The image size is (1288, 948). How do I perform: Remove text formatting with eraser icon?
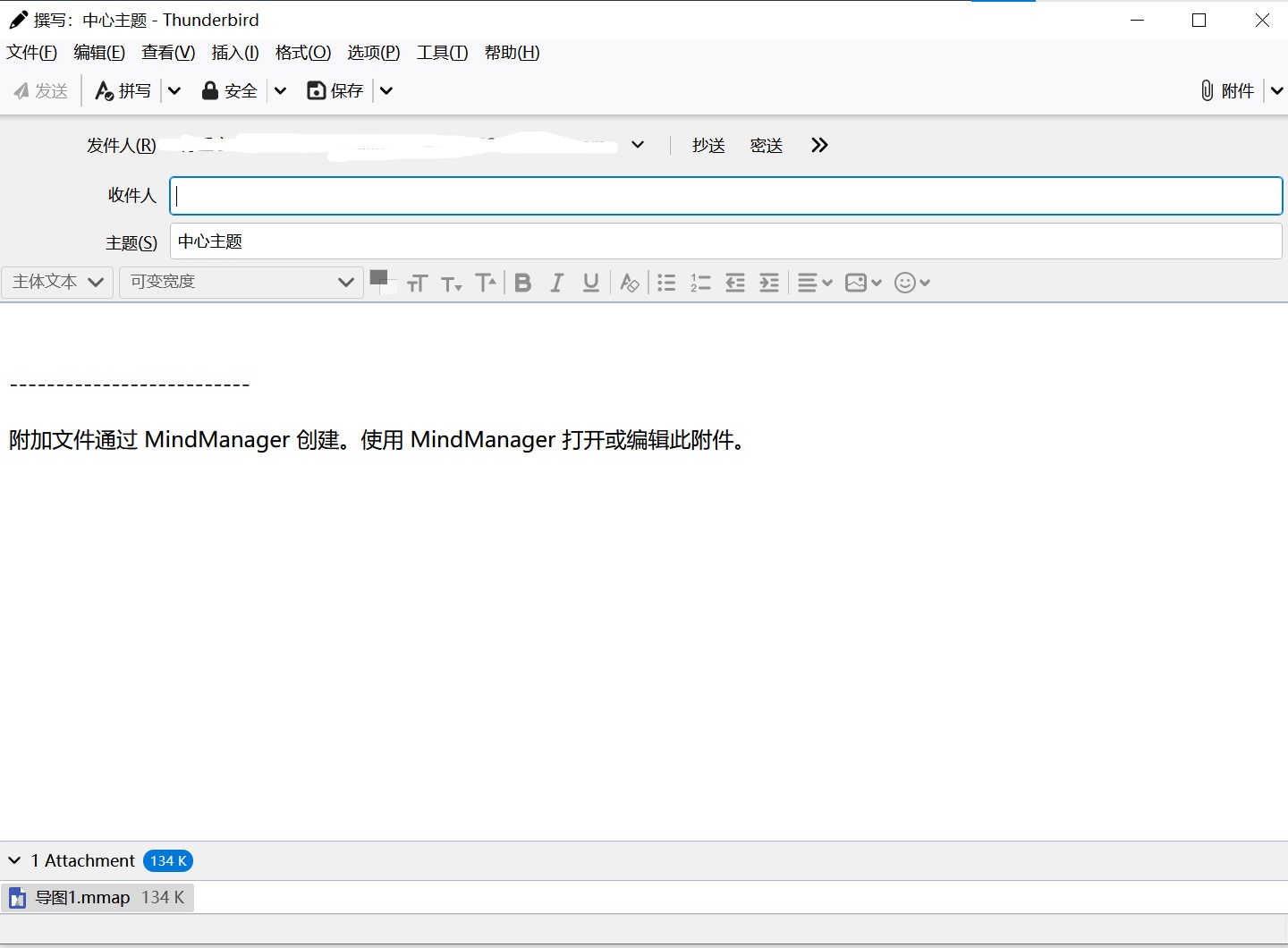coord(630,284)
